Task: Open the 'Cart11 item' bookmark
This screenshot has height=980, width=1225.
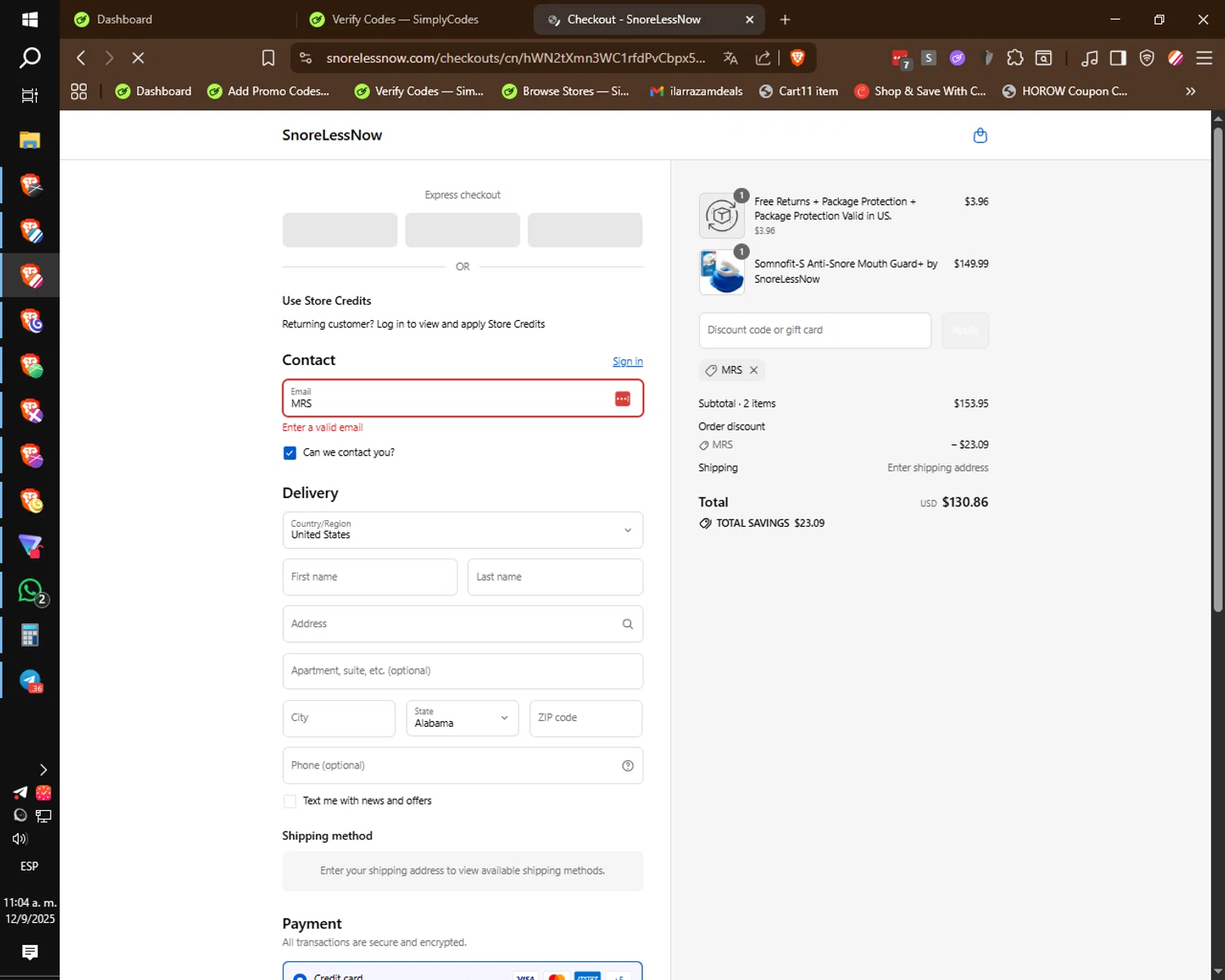Action: point(799,91)
